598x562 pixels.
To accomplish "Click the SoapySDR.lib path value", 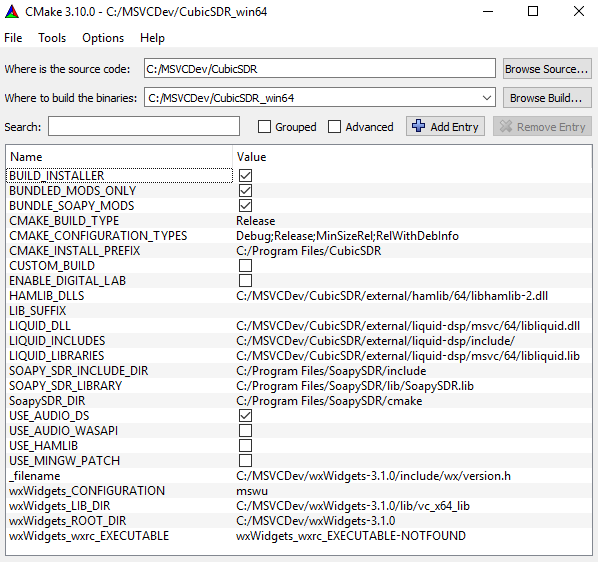I will pyautogui.click(x=355, y=386).
